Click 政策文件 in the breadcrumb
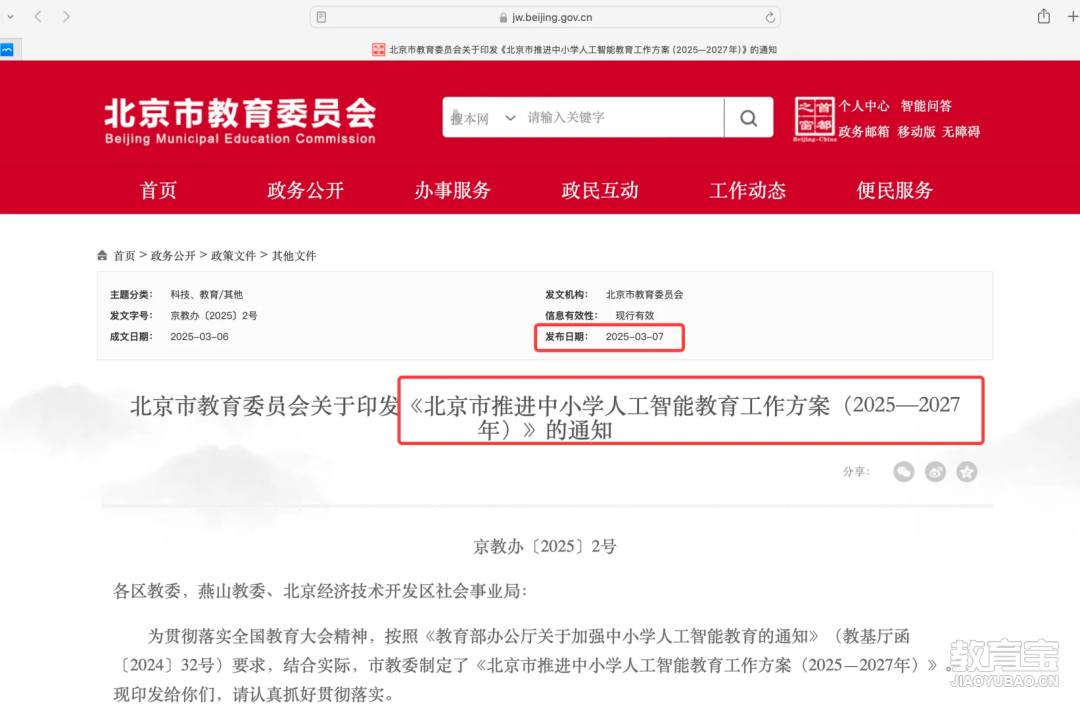The width and height of the screenshot is (1080, 710). (233, 256)
